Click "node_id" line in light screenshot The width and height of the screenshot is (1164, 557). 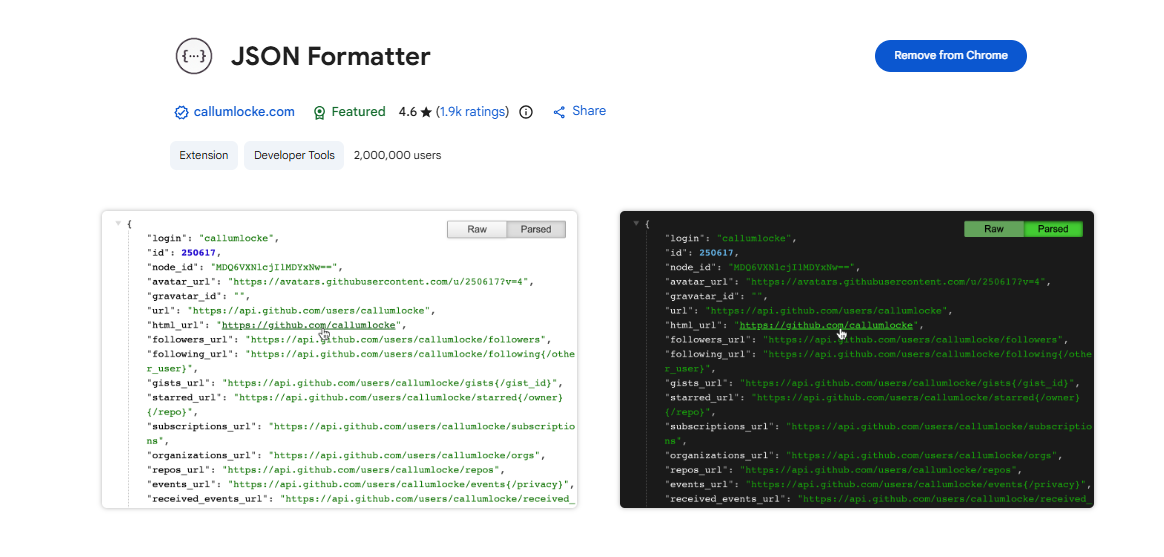pyautogui.click(x=244, y=267)
